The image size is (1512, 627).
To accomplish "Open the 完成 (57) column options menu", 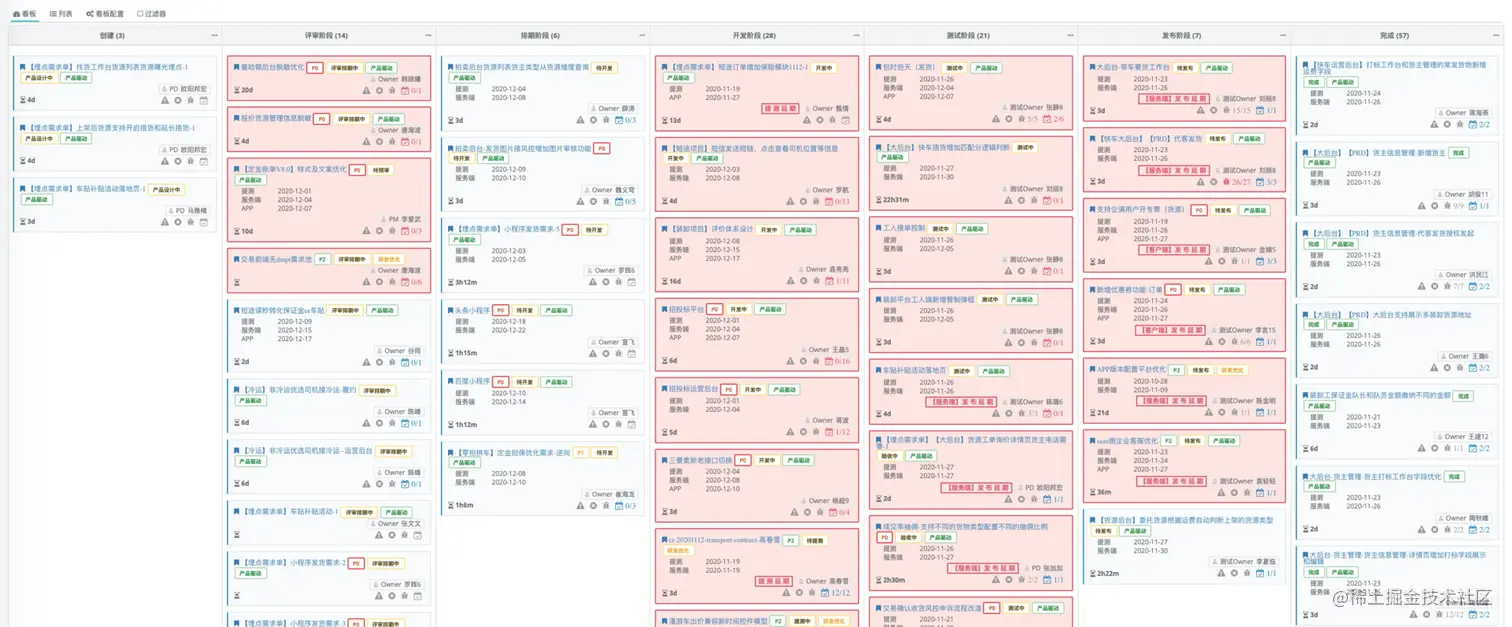I will click(x=1498, y=36).
